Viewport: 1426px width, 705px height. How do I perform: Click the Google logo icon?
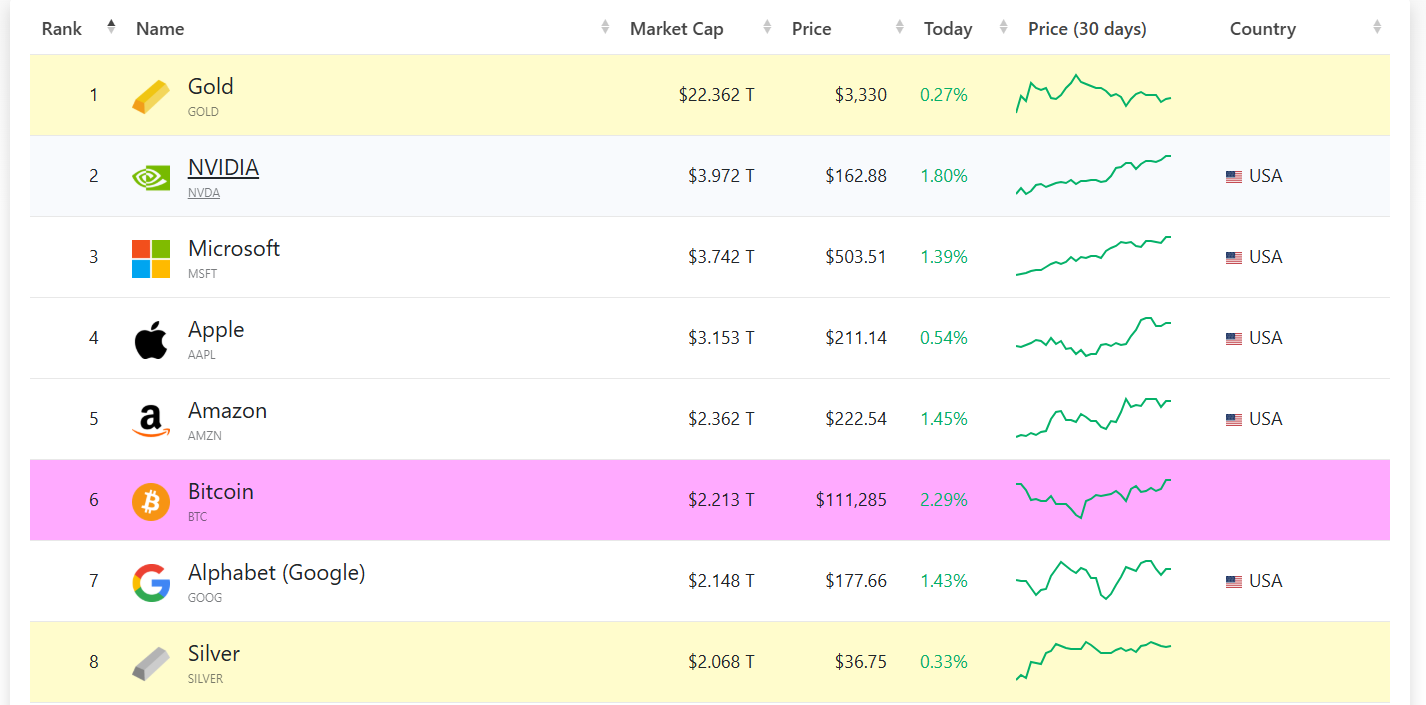tap(151, 582)
